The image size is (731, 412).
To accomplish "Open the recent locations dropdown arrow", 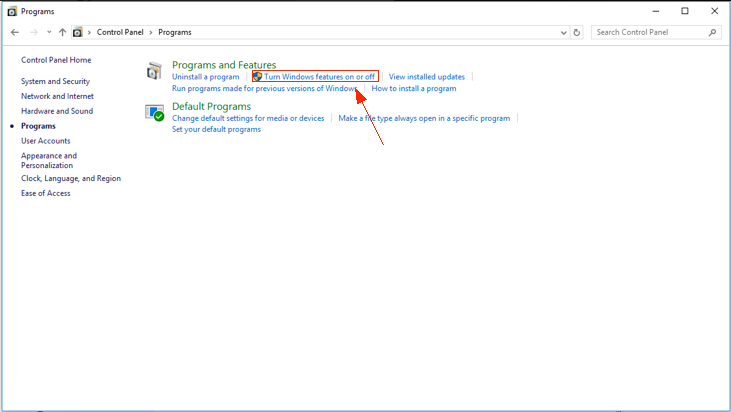I will coord(48,32).
